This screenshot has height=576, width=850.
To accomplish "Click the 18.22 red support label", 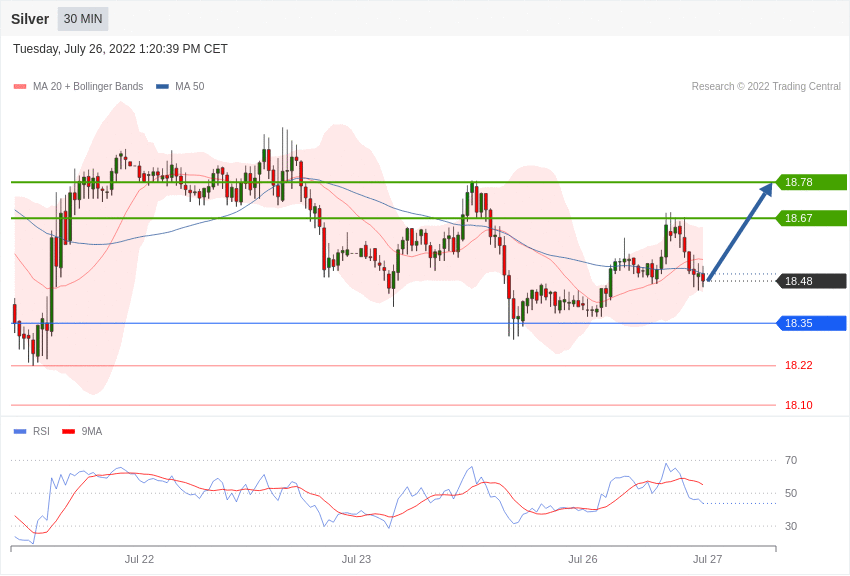I will pos(799,365).
